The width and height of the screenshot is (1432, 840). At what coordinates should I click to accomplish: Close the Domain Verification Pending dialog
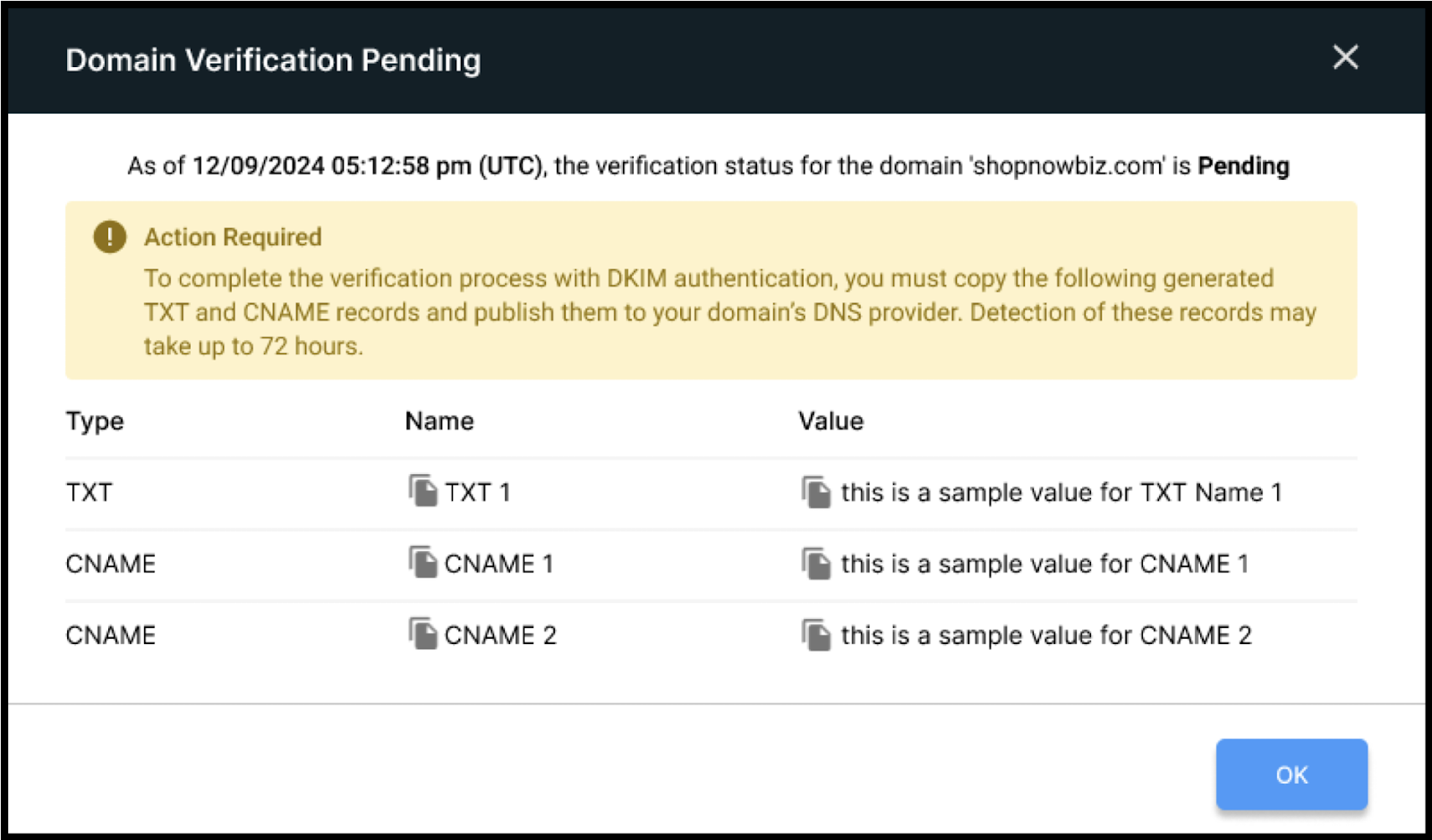[x=1345, y=57]
